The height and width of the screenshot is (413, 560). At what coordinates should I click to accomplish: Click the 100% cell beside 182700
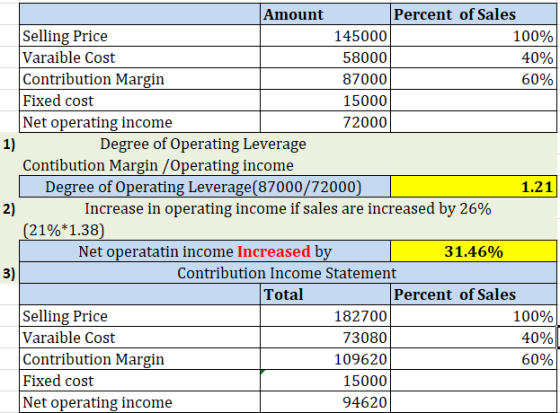pyautogui.click(x=474, y=316)
